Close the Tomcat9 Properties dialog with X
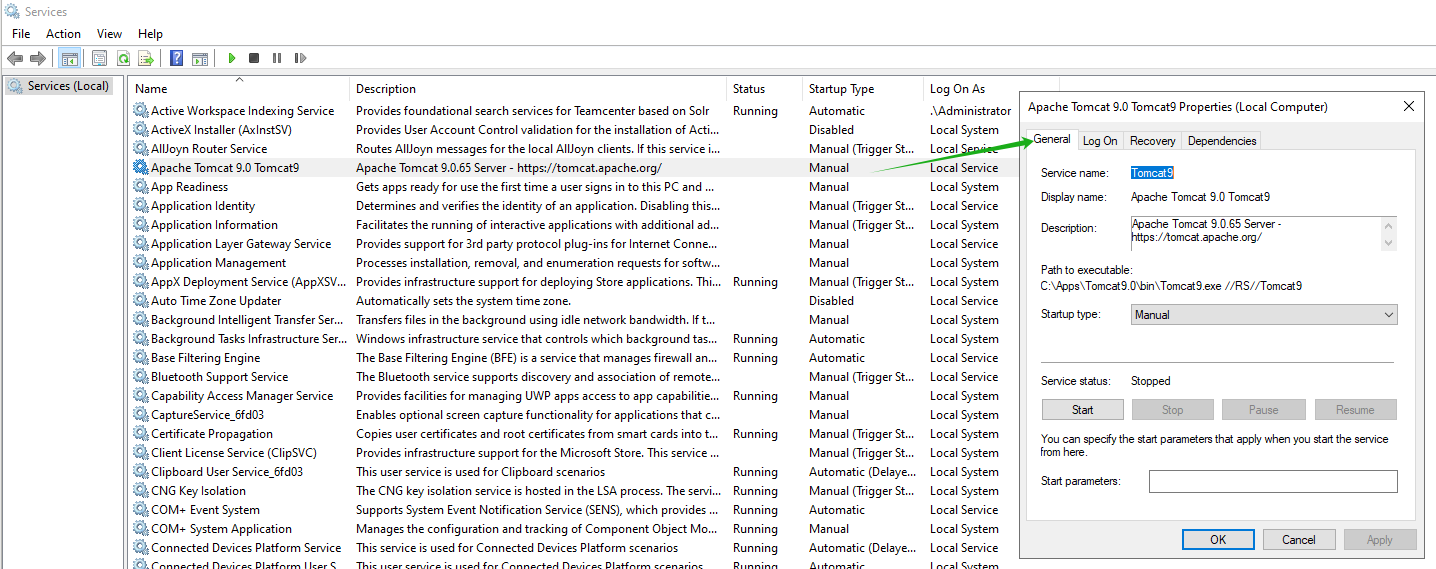This screenshot has width=1436, height=569. click(x=1409, y=106)
